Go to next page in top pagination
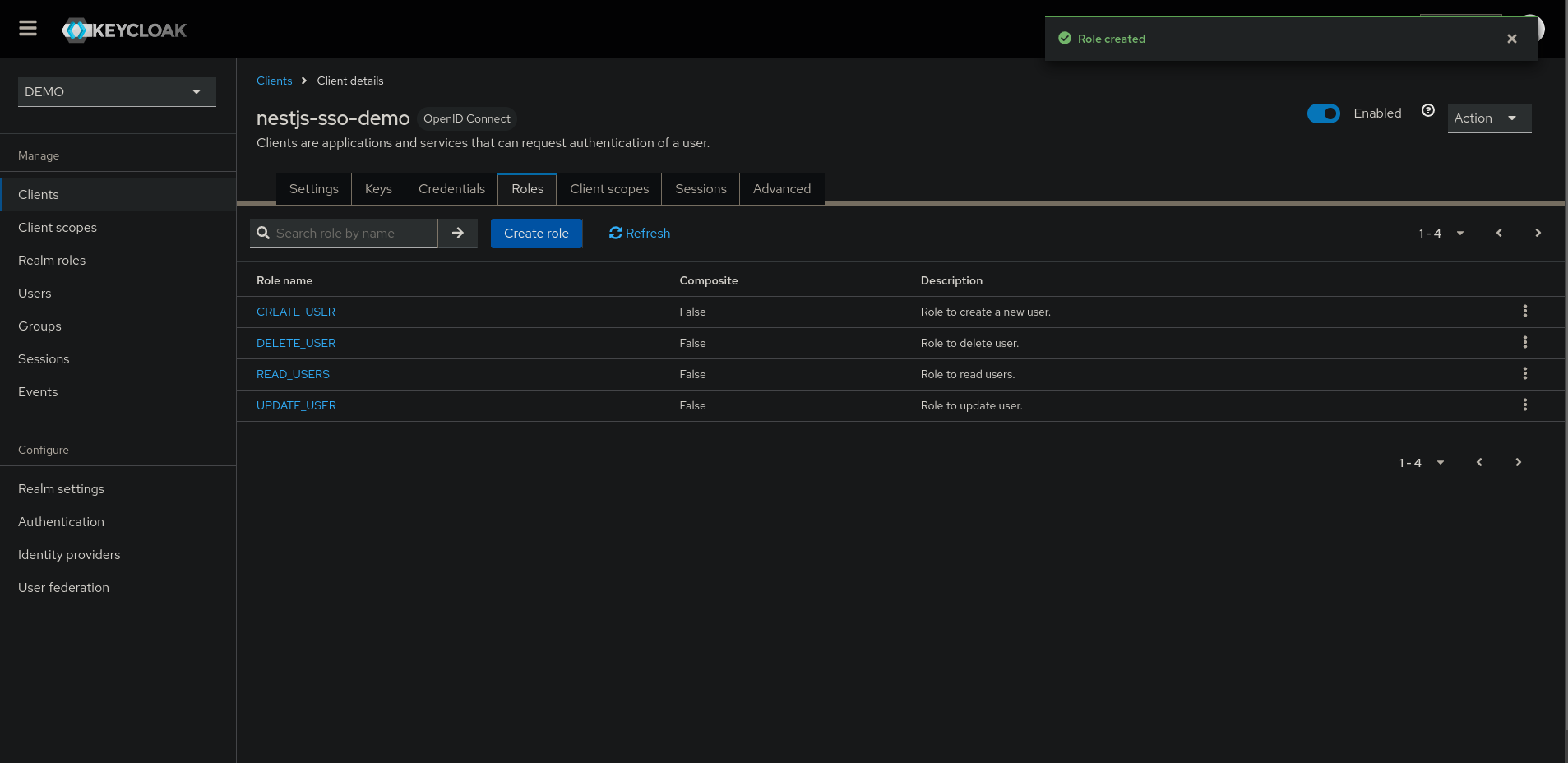Screen dimensions: 1568x763 [1538, 234]
